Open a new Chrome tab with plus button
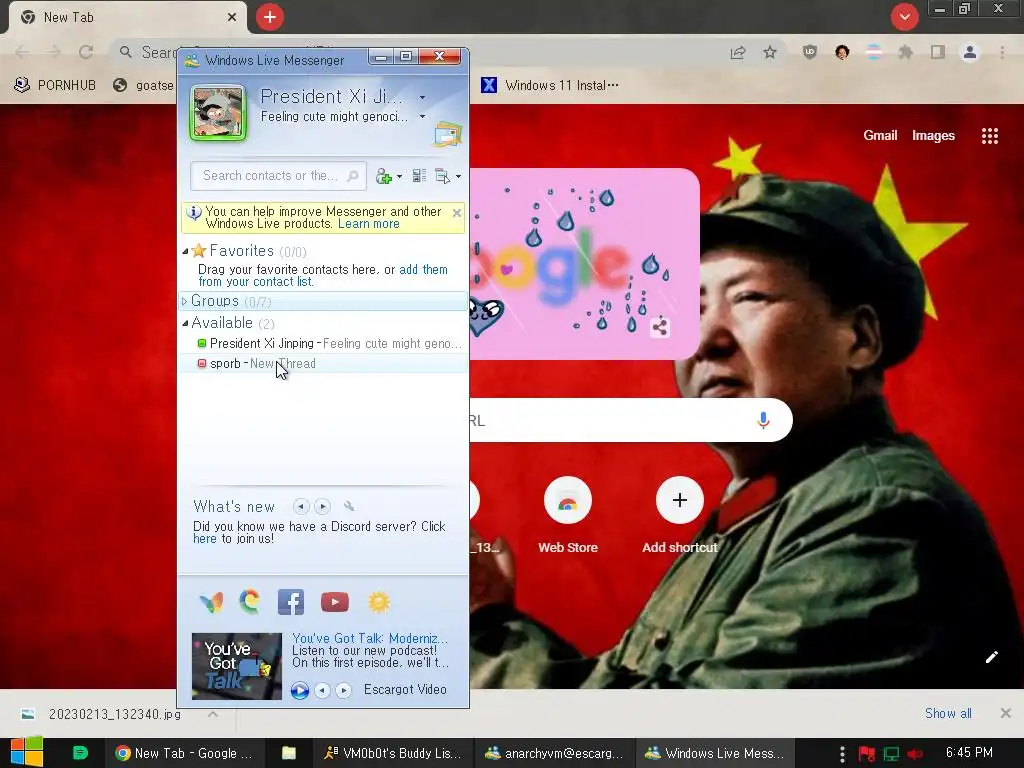This screenshot has width=1024, height=768. tap(270, 17)
